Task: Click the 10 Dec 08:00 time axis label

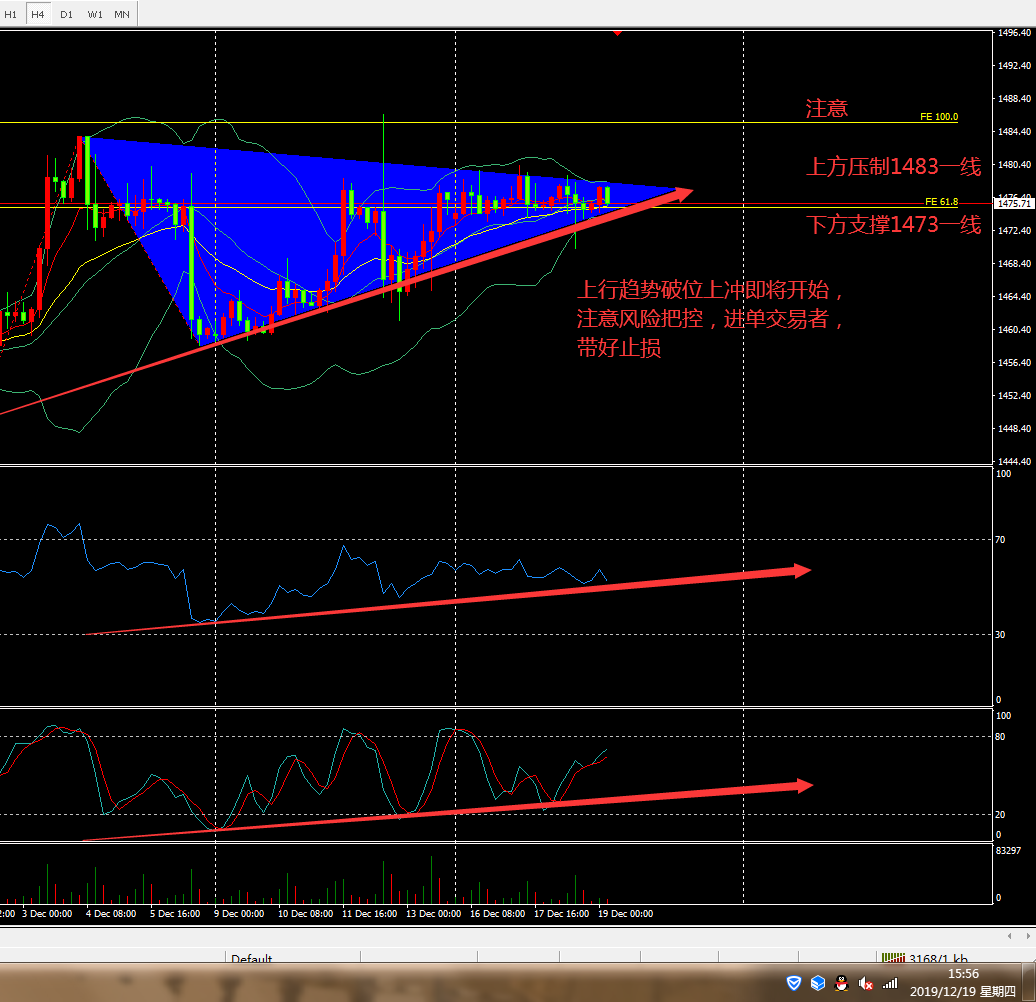Action: [305, 913]
